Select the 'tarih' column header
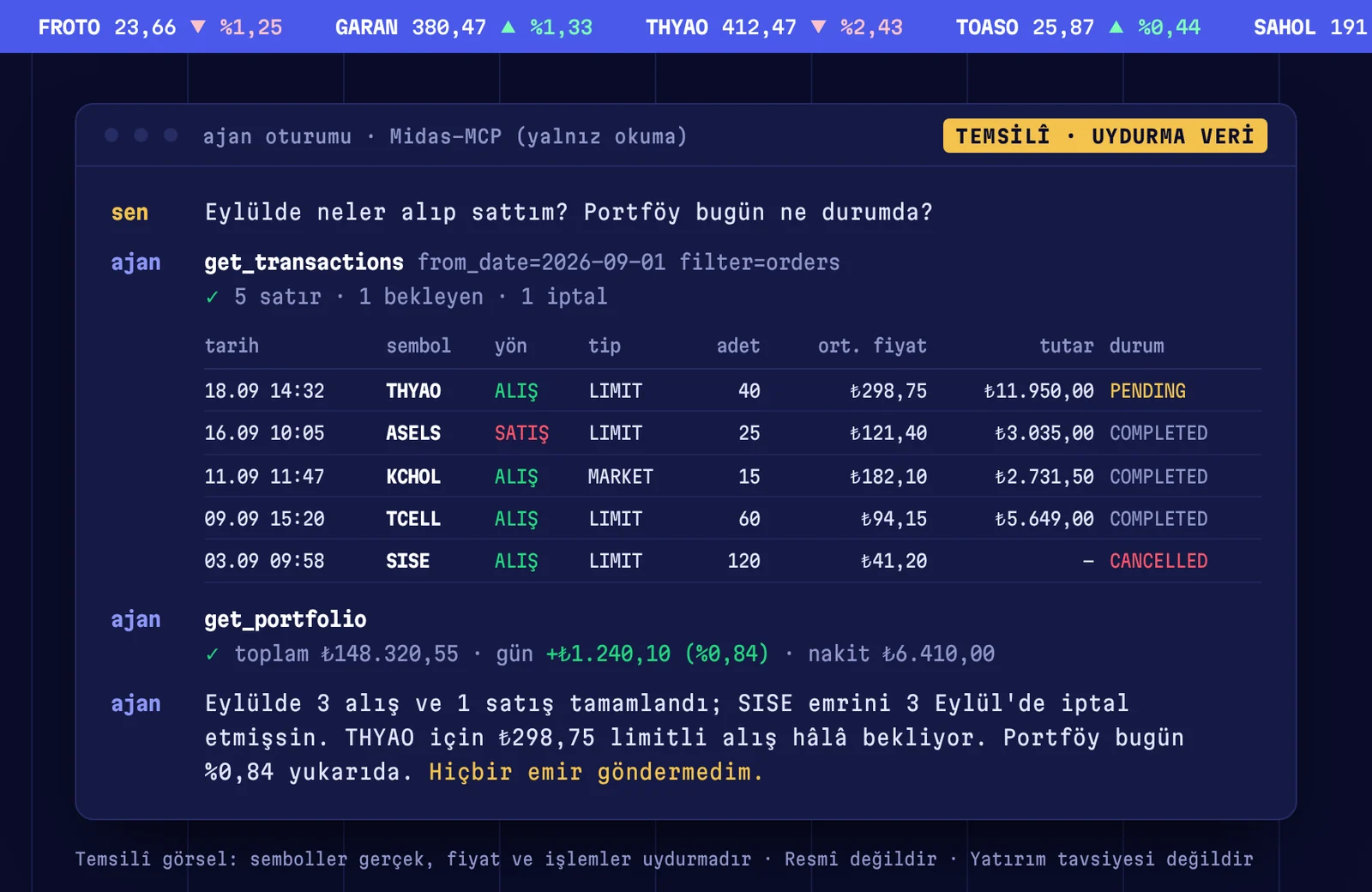This screenshot has width=1372, height=892. pyautogui.click(x=232, y=346)
